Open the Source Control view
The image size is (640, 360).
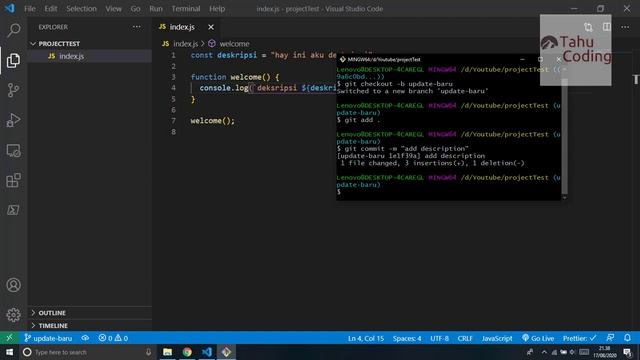(x=13, y=90)
